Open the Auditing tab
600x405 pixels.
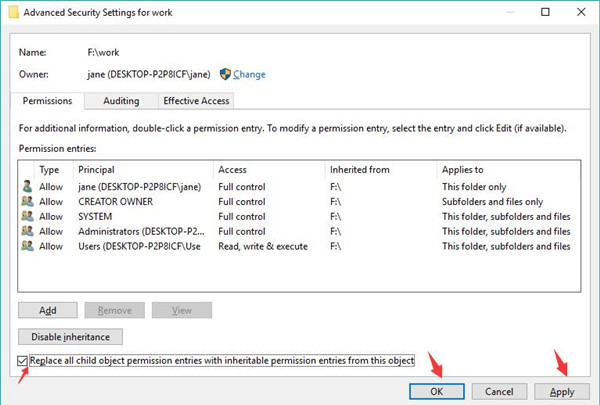(121, 101)
